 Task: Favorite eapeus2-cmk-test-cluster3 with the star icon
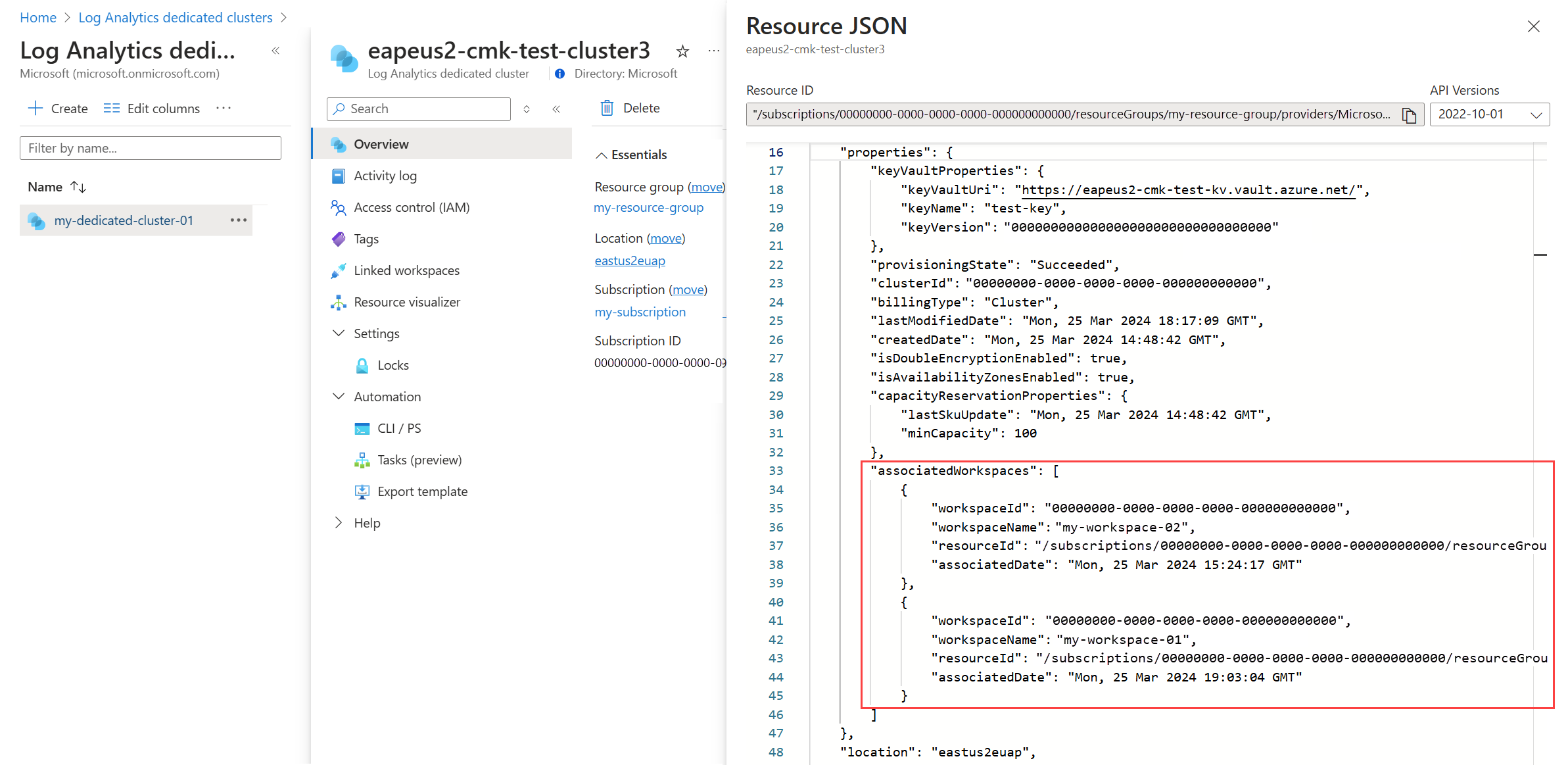point(682,51)
